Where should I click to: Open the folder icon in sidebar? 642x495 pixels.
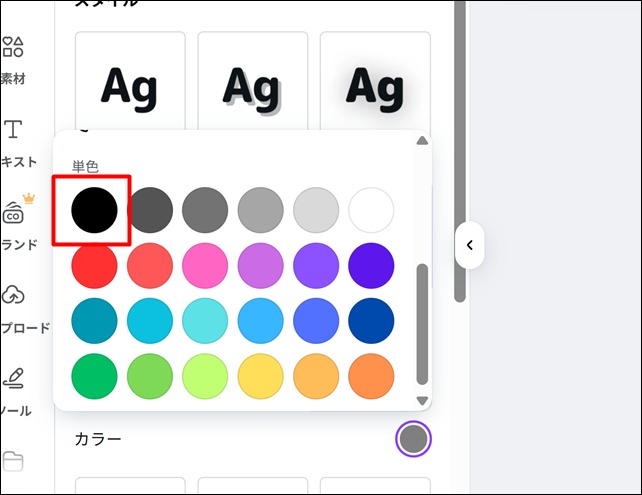point(13,461)
